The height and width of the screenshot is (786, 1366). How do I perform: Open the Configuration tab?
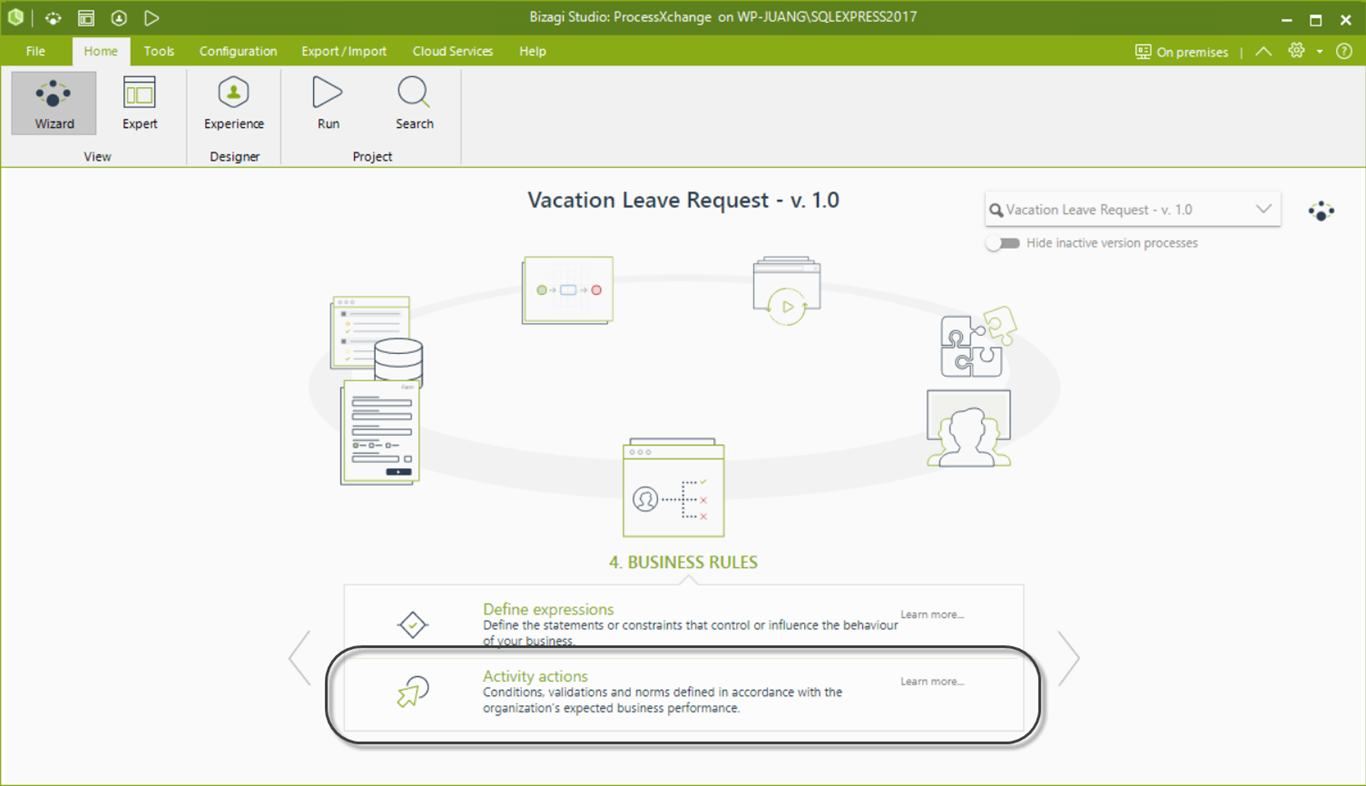(238, 51)
